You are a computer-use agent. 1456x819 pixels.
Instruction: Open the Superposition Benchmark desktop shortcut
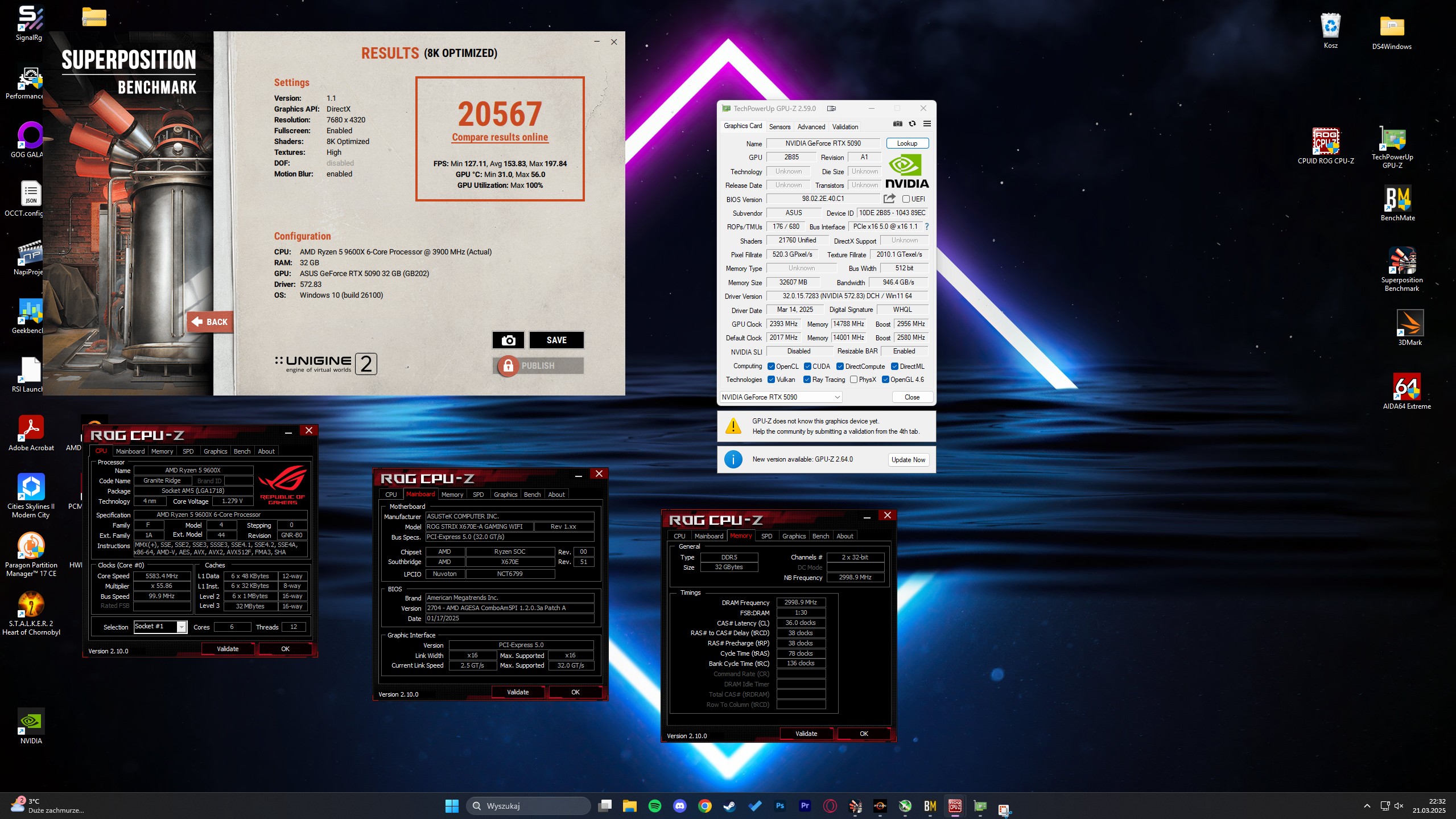1402,269
